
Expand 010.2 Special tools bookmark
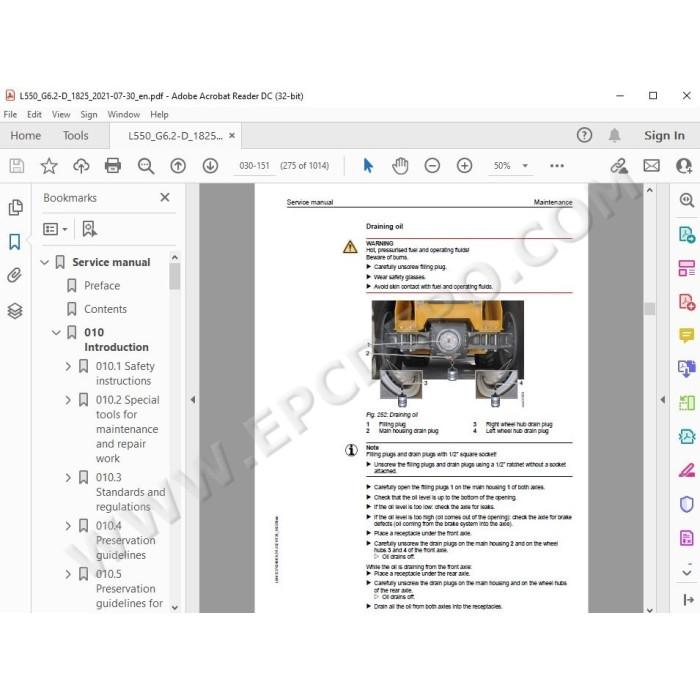click(x=68, y=400)
